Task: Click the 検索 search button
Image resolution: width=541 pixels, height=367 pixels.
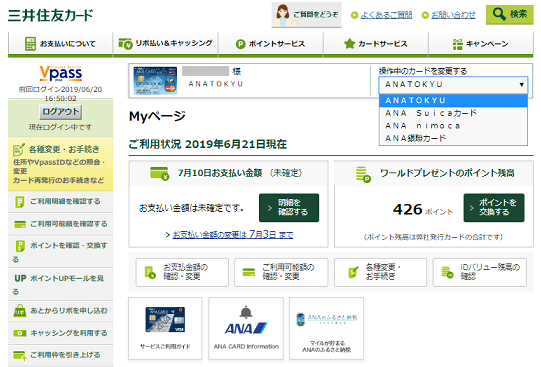Action: [510, 14]
